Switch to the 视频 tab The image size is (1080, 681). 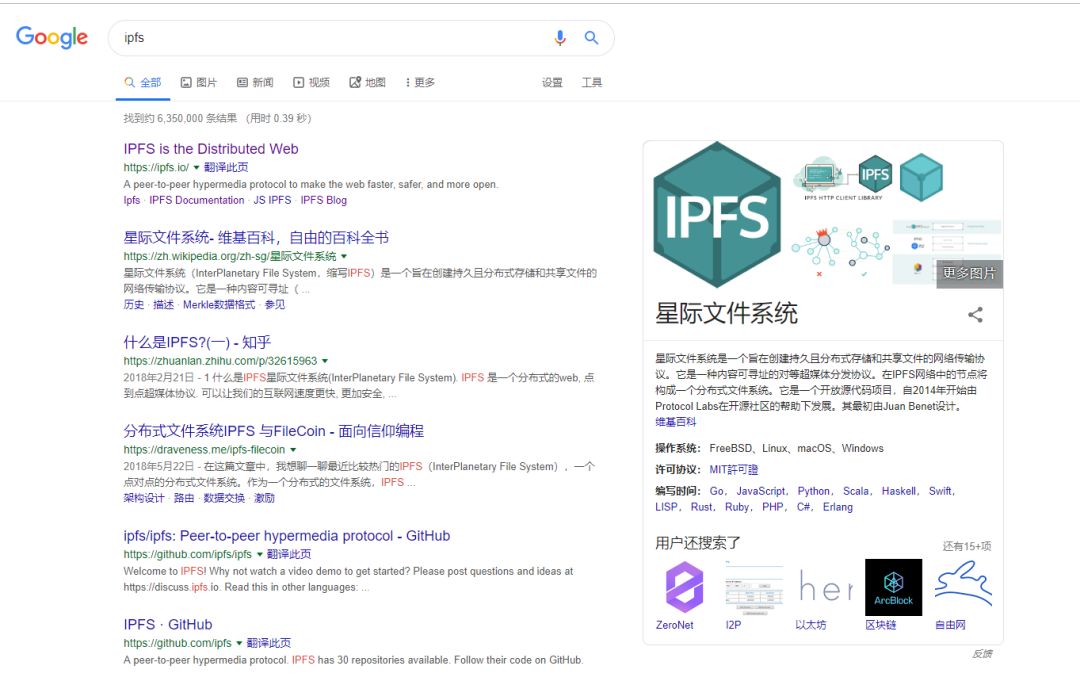pyautogui.click(x=311, y=83)
